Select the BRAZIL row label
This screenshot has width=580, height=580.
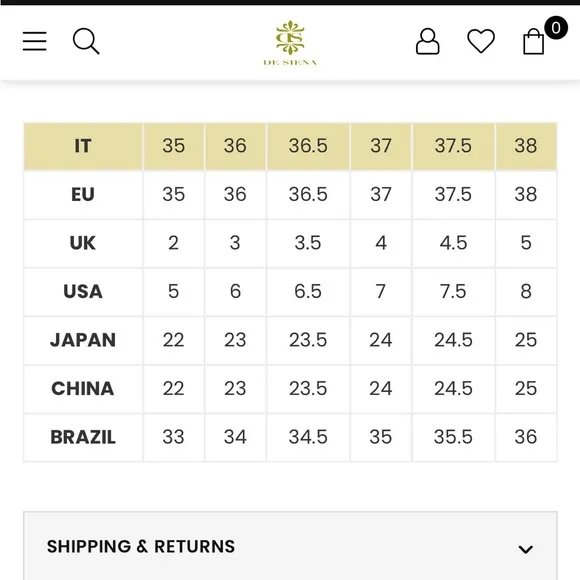(x=83, y=437)
